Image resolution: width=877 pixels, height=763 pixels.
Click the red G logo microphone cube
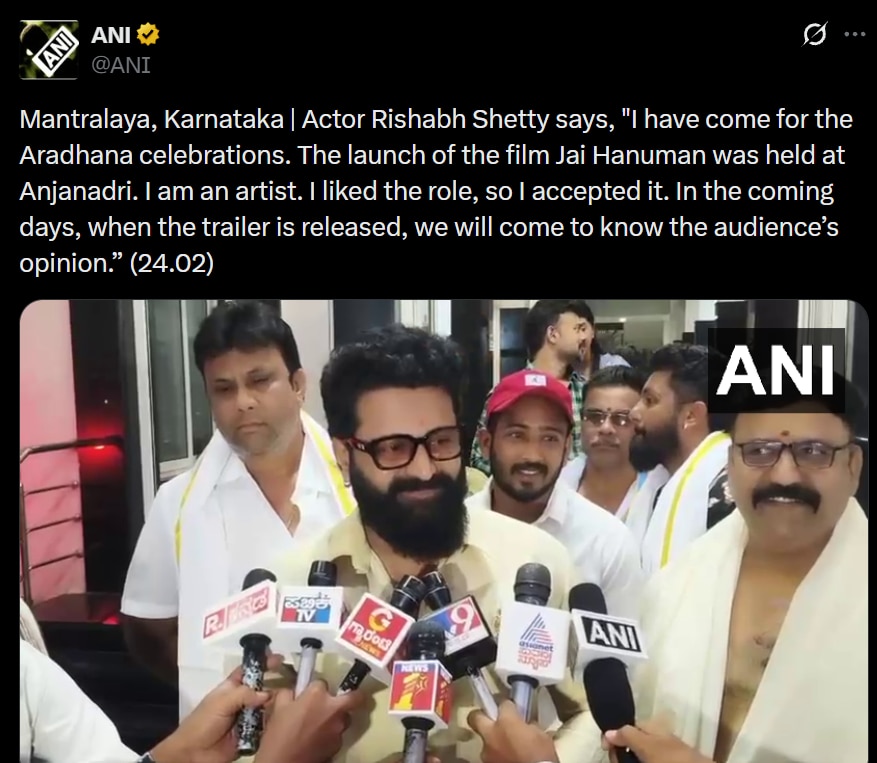pyautogui.click(x=376, y=631)
